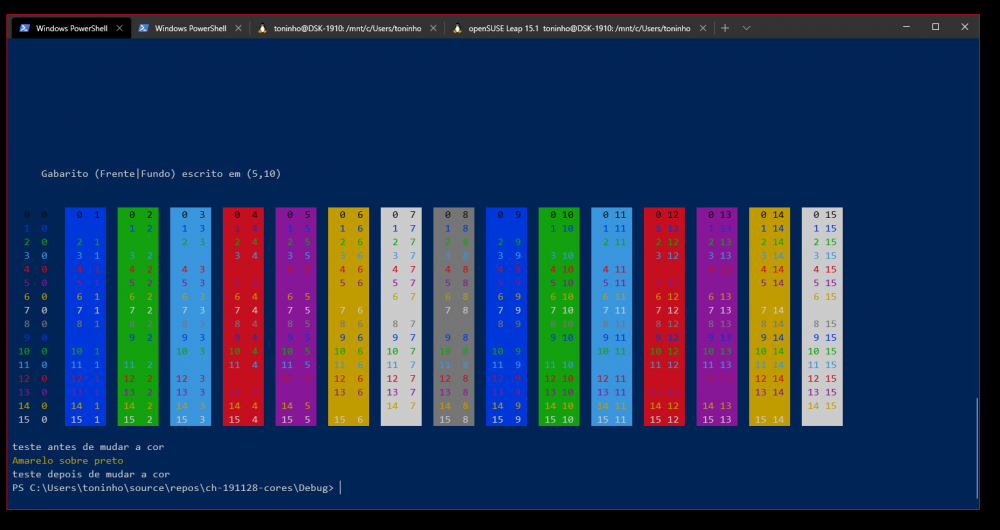Viewport: 1000px width, 530px height.
Task: Click 'teste antes de mudar a cor' line
Action: click(x=88, y=447)
